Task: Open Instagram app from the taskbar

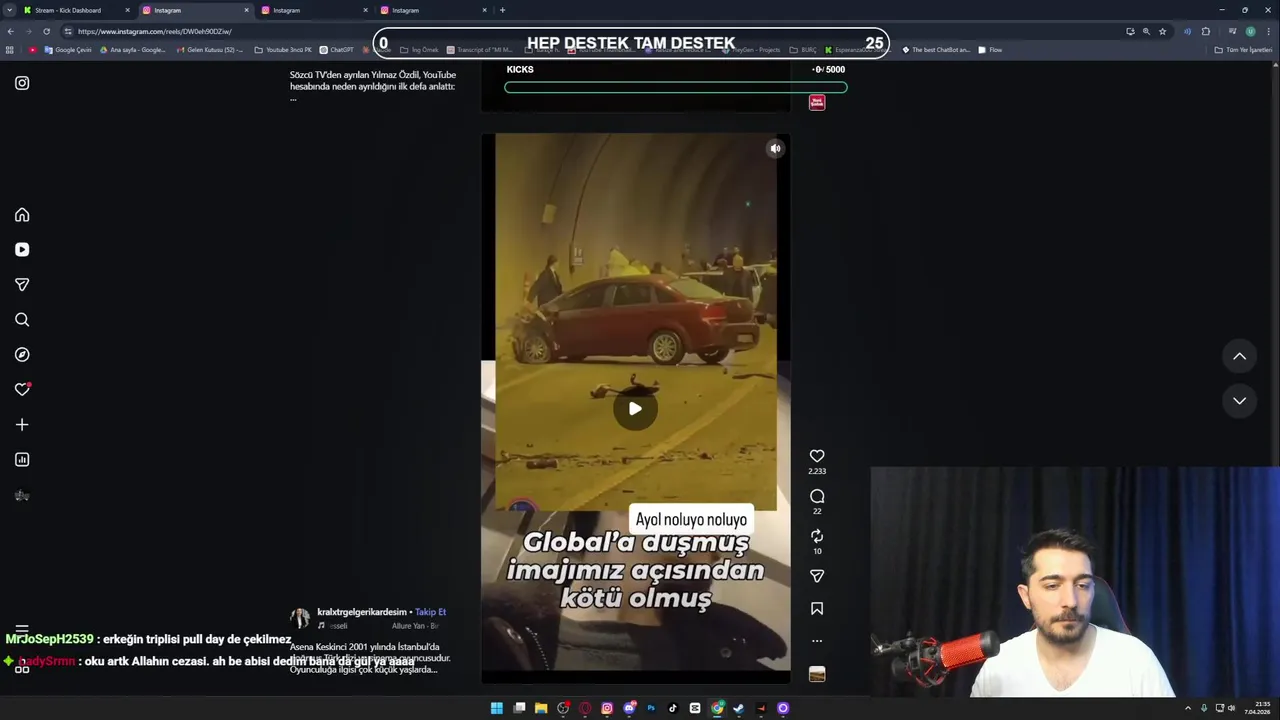Action: click(x=607, y=708)
